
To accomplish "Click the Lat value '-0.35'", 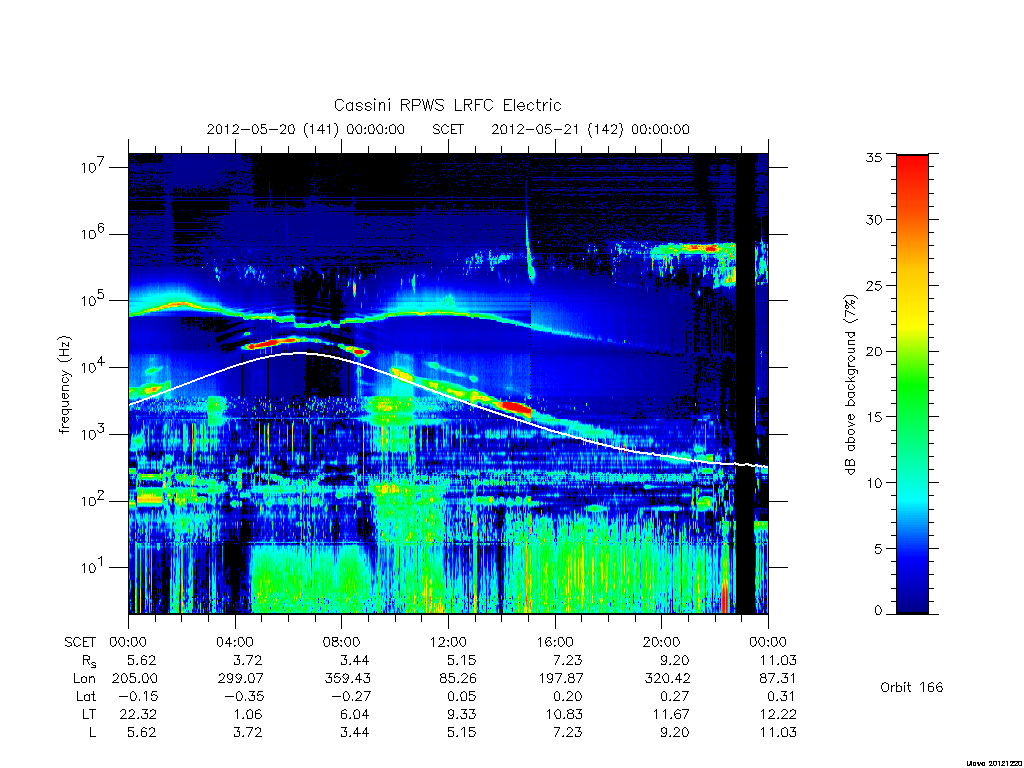I will pos(245,697).
